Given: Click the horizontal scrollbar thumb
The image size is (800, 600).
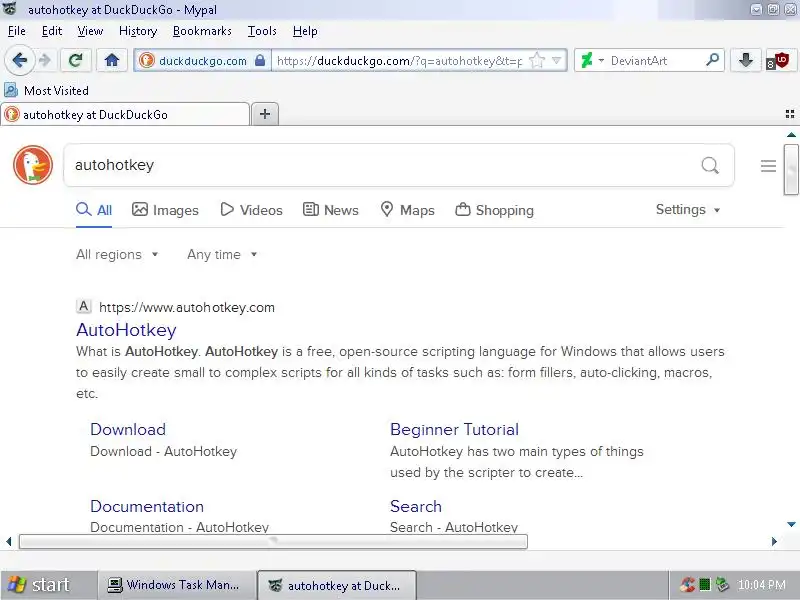Looking at the screenshot, I should pyautogui.click(x=273, y=541).
